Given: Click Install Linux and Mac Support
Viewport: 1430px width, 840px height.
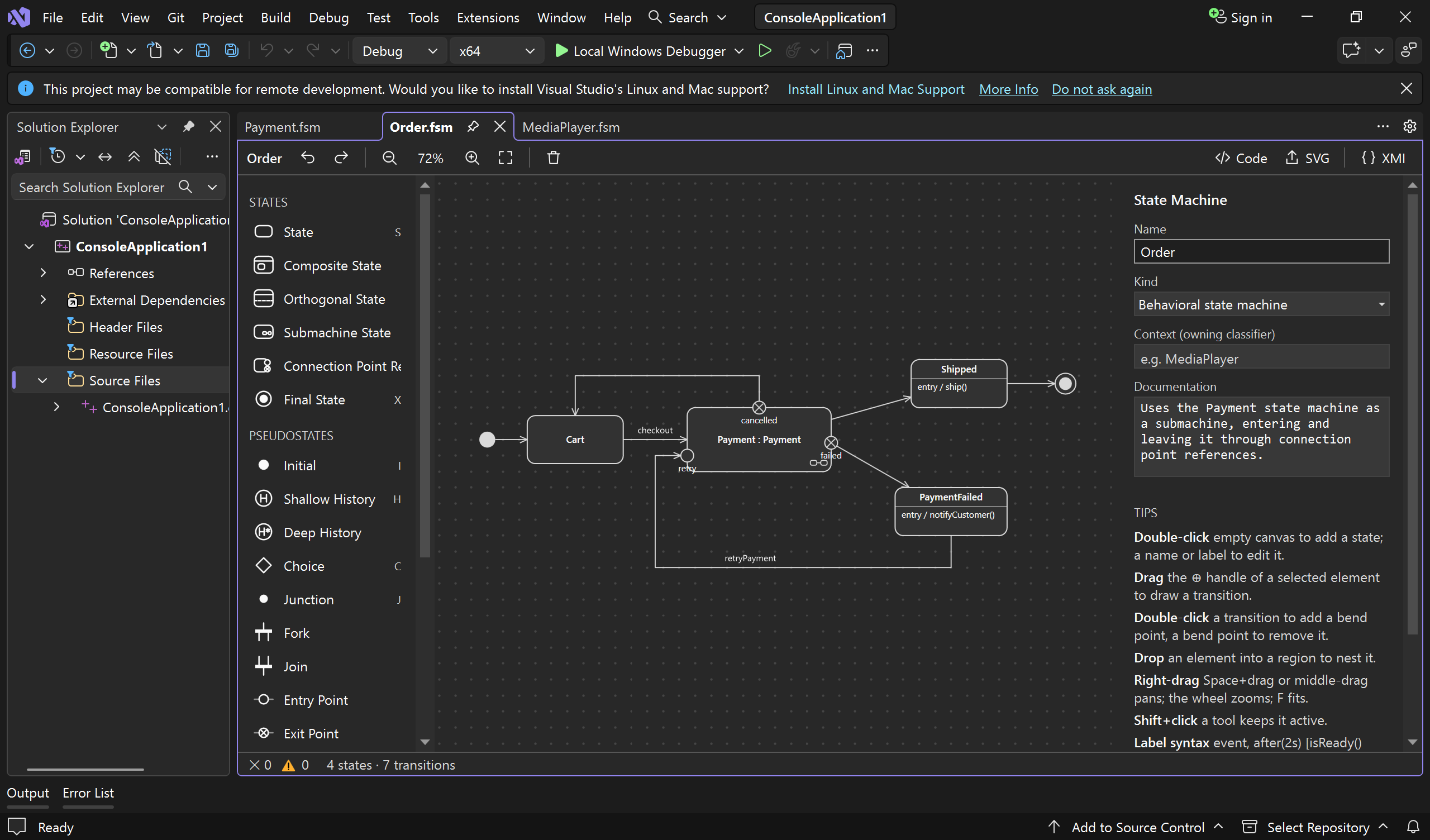Looking at the screenshot, I should (875, 89).
